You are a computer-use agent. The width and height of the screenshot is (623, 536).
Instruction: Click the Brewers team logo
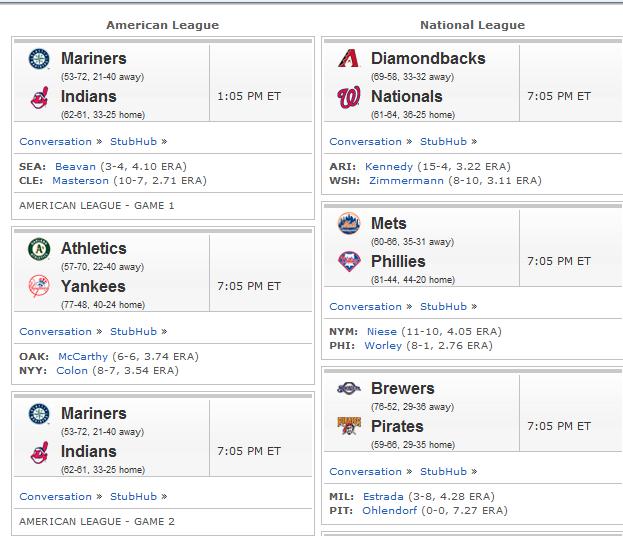[348, 388]
